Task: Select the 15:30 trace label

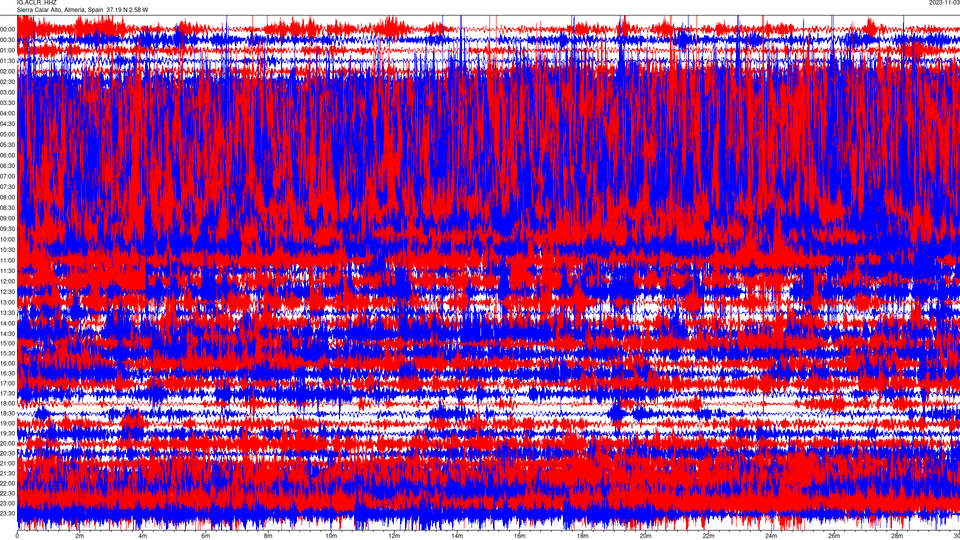Action: point(7,353)
